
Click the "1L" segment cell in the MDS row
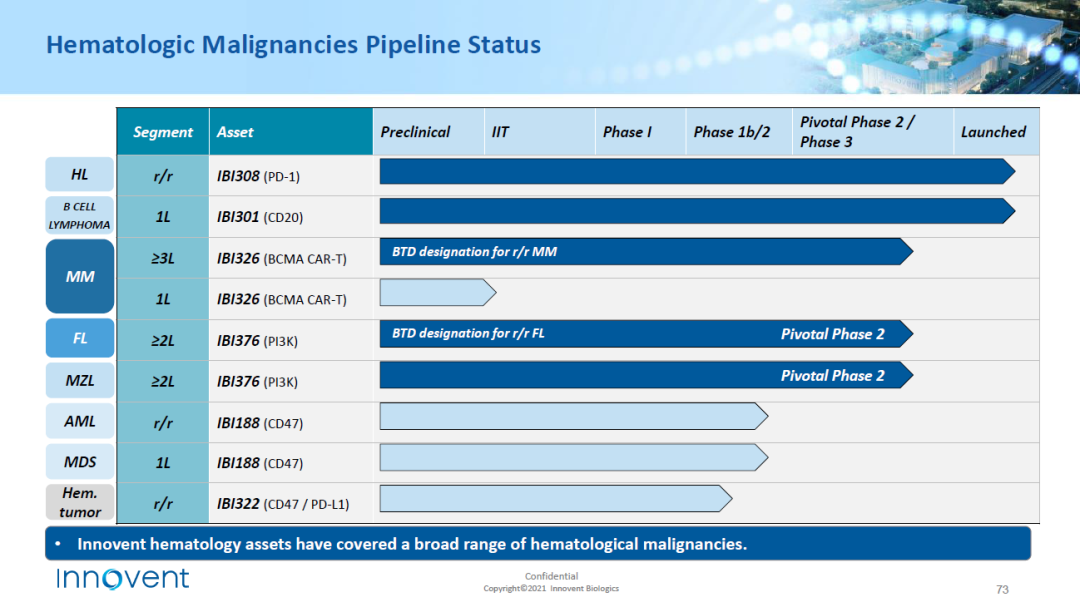pyautogui.click(x=163, y=463)
